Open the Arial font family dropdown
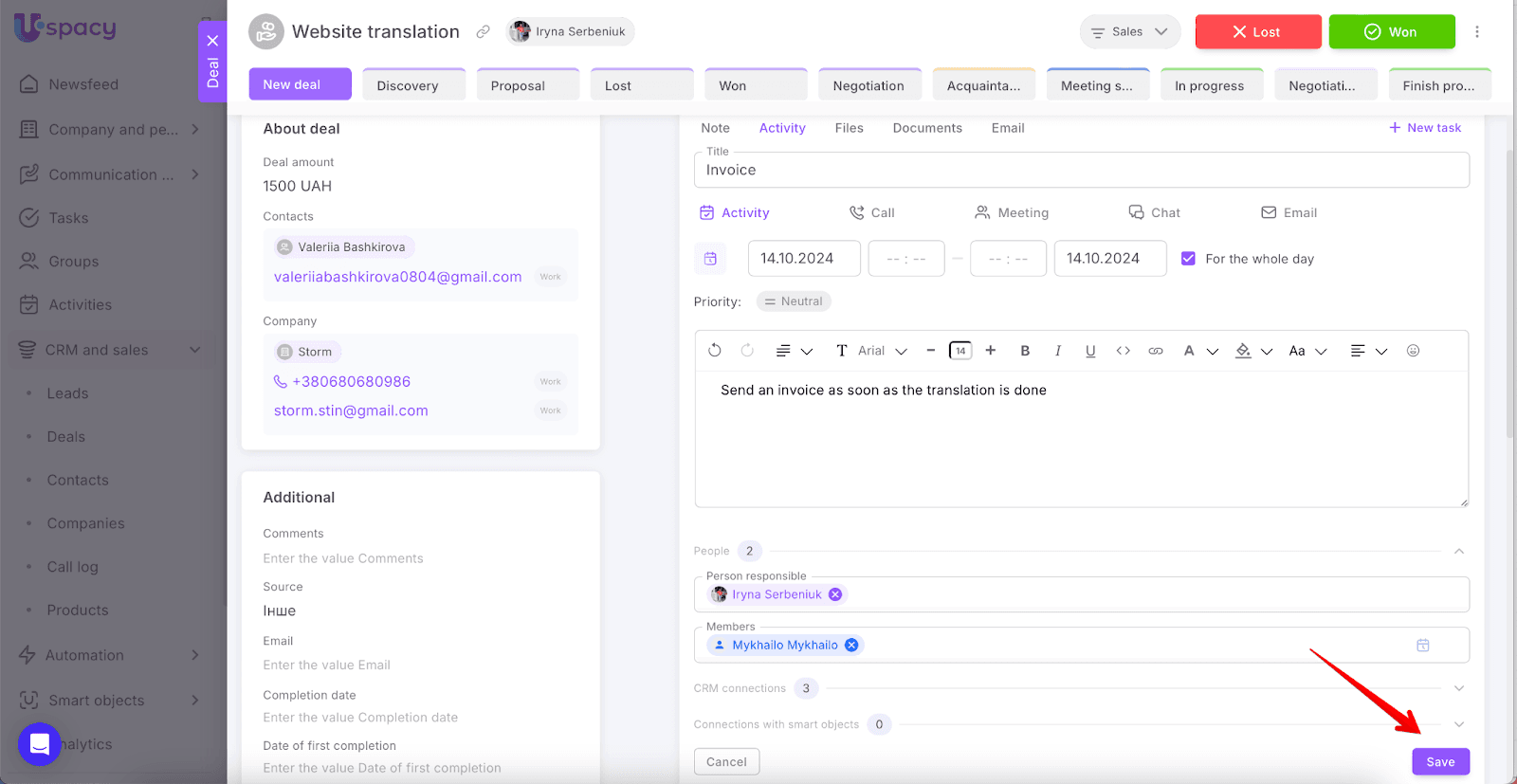The image size is (1517, 784). tap(882, 351)
